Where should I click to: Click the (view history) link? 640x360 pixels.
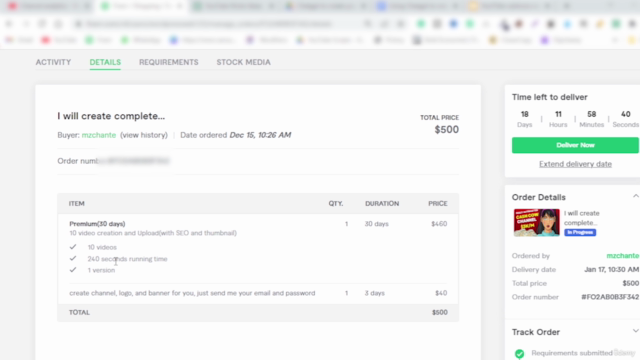coord(144,135)
